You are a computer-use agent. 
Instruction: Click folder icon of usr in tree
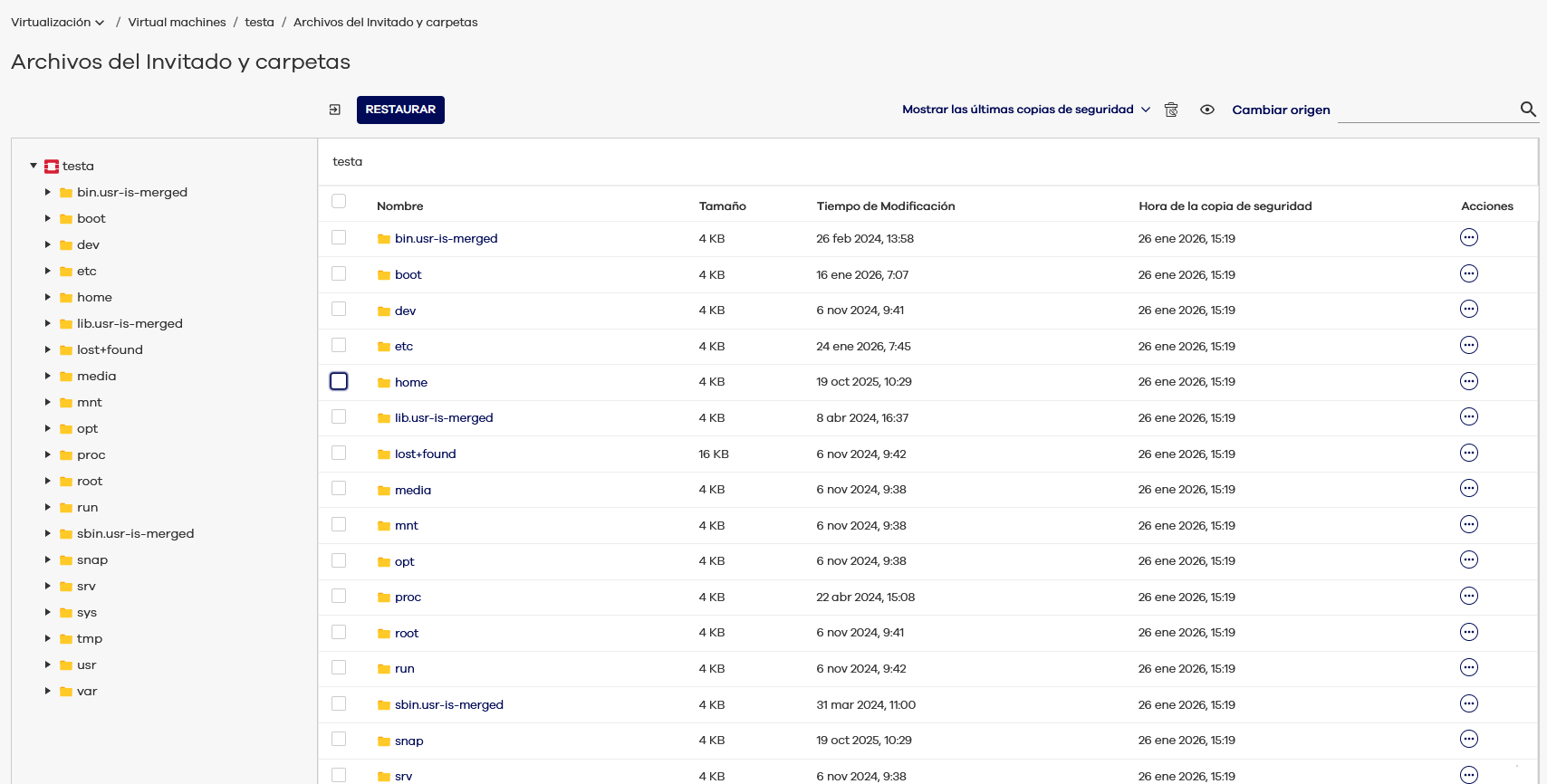pos(66,665)
